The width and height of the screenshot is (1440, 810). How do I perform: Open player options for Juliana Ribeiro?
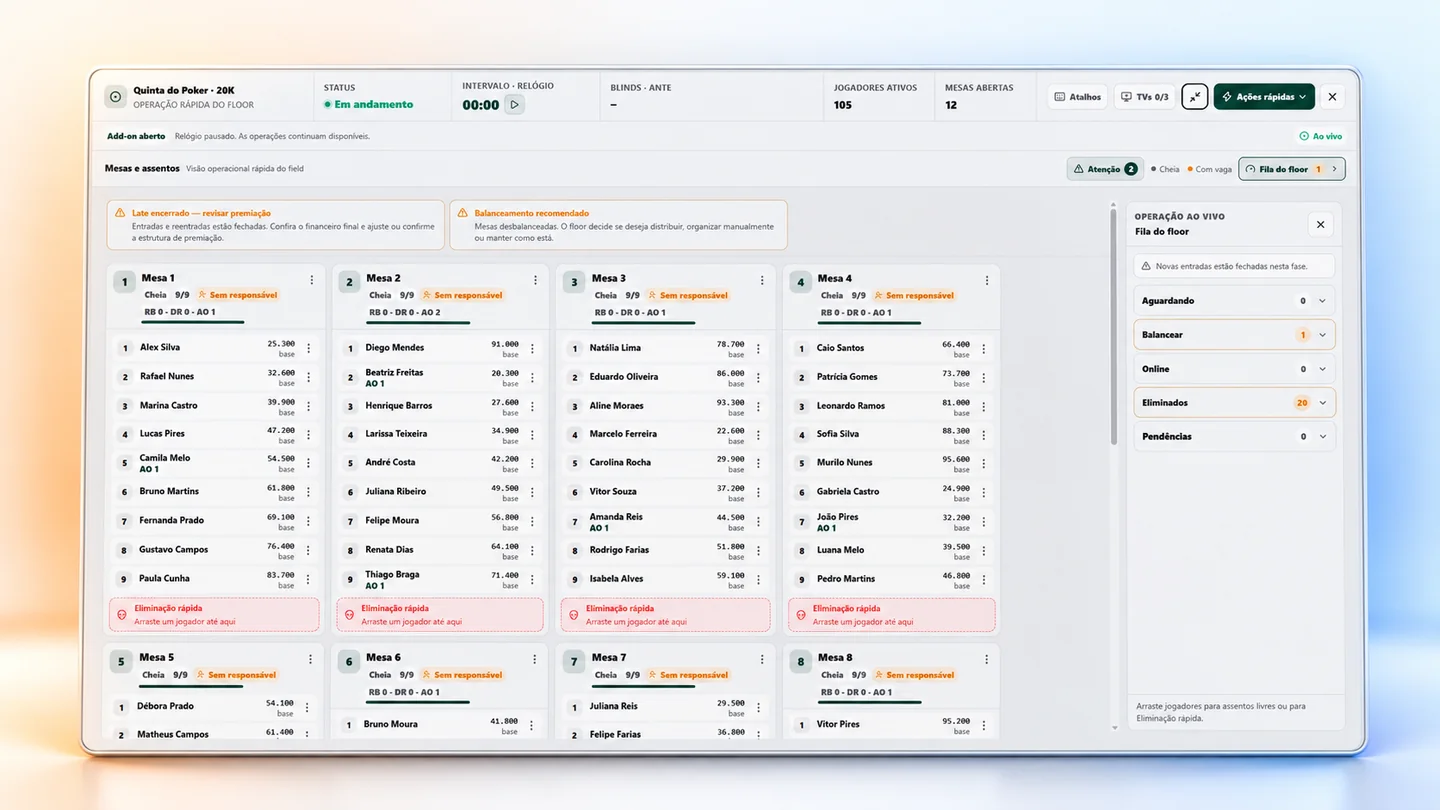[x=532, y=492]
